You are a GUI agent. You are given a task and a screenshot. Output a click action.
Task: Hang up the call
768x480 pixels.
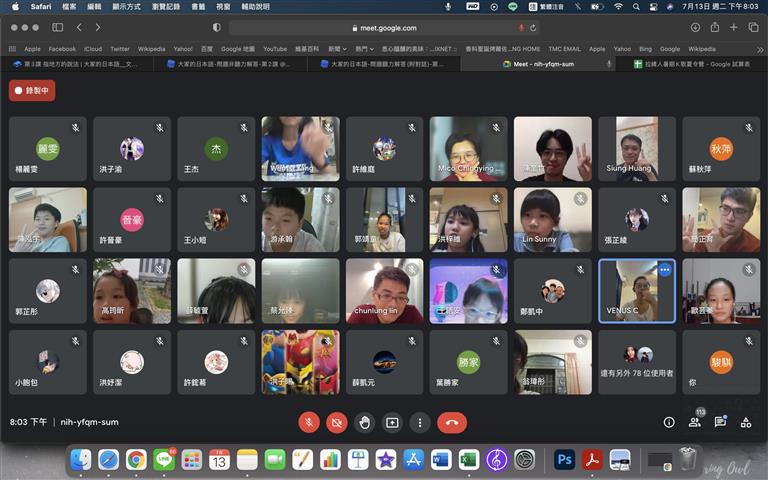(x=452, y=422)
